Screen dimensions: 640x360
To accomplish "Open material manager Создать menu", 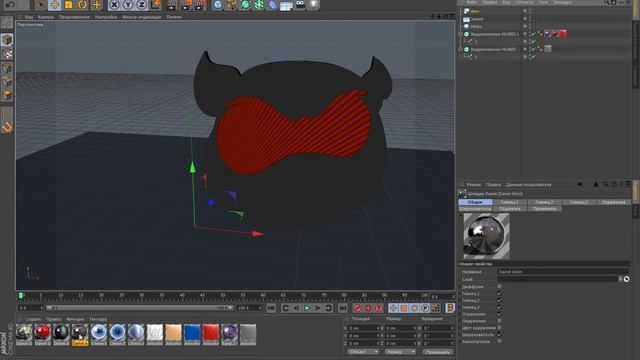I will tap(33, 319).
